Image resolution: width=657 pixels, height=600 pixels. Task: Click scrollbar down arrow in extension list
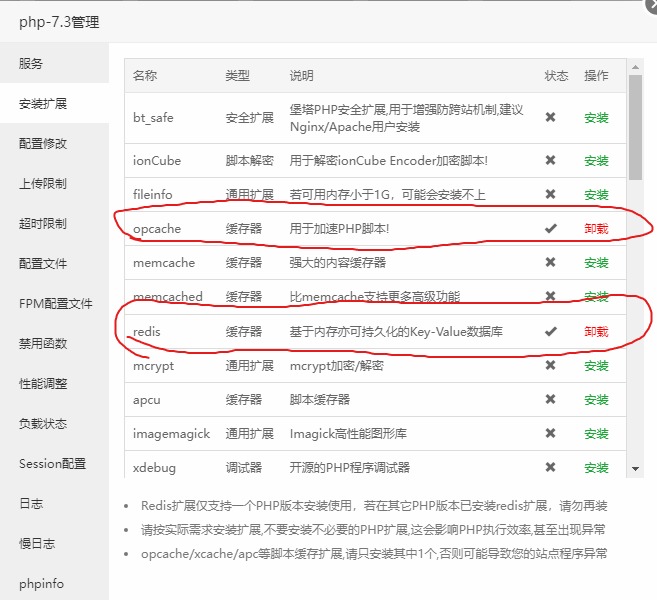(635, 469)
